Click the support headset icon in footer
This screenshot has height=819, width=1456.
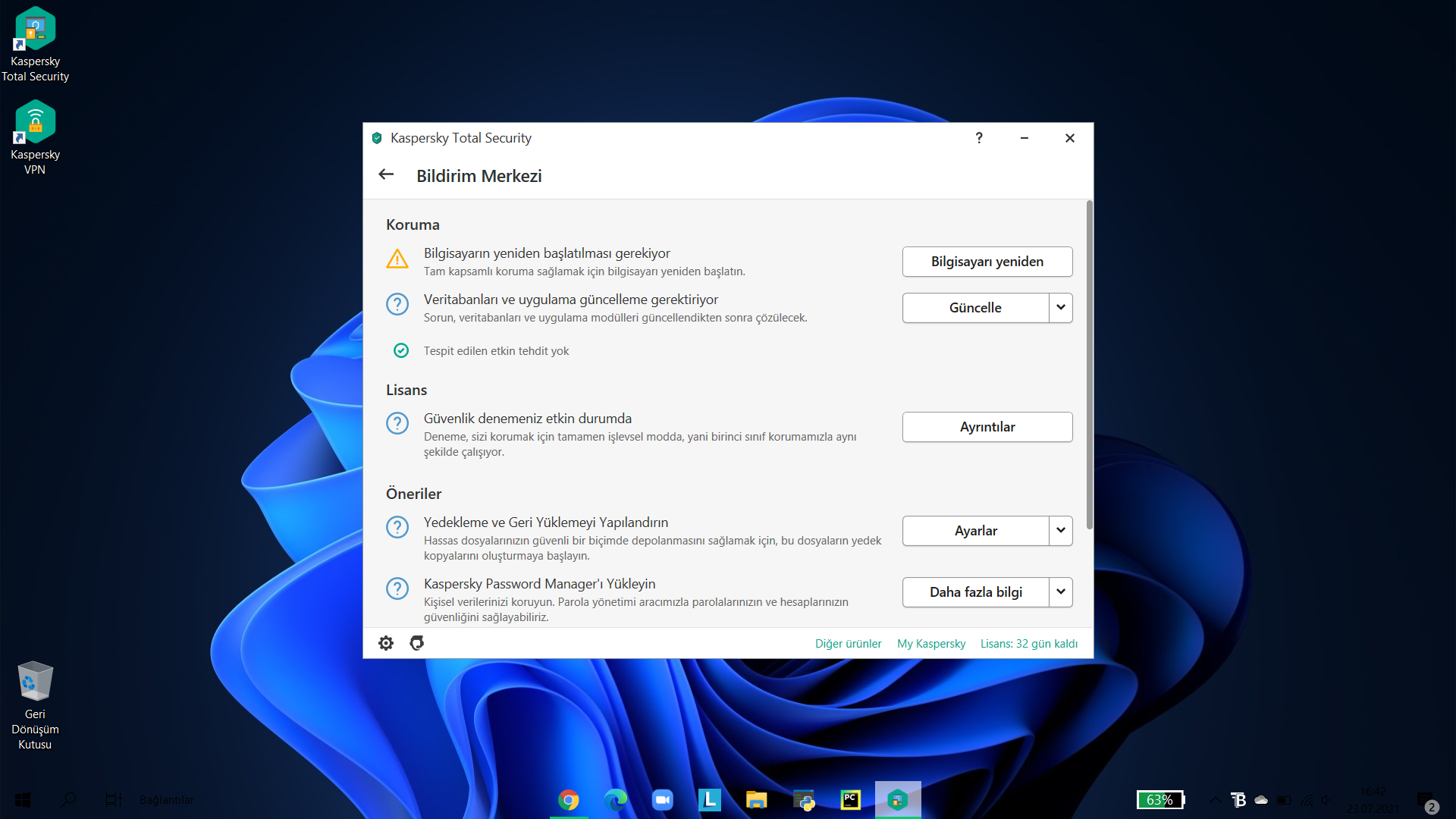pos(416,643)
